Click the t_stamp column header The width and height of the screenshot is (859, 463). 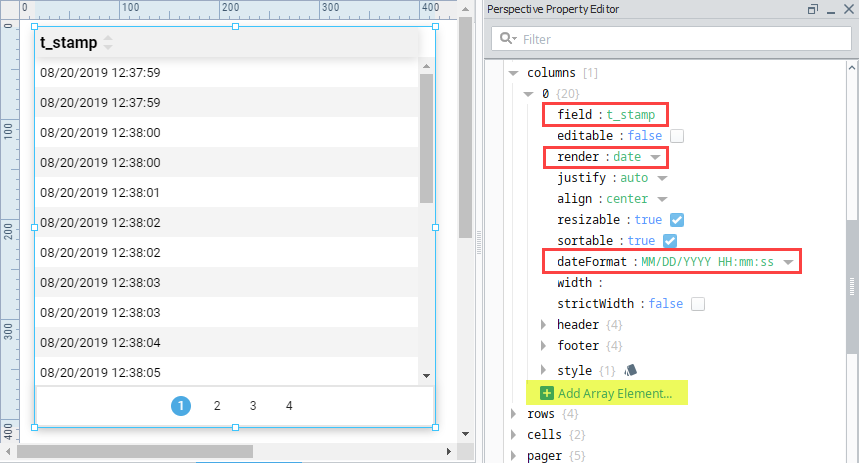[x=226, y=42]
